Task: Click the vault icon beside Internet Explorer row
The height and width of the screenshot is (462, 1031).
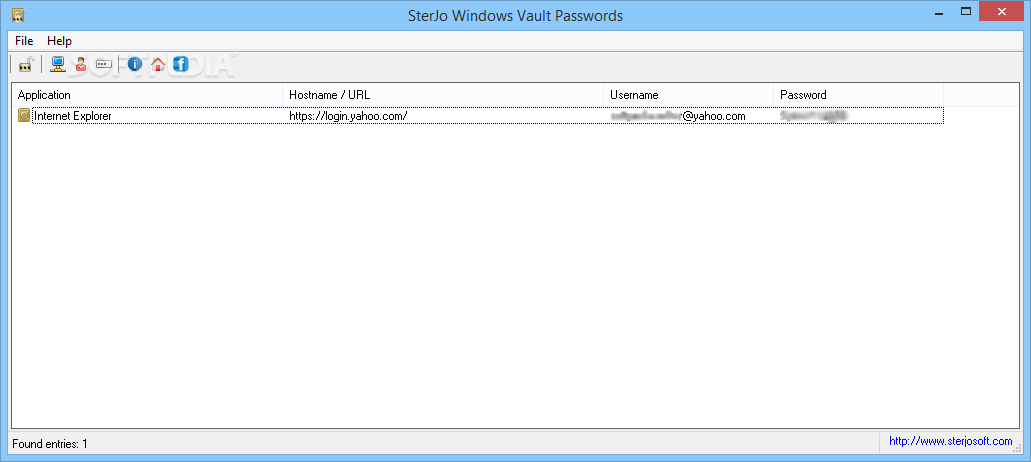Action: pos(24,116)
